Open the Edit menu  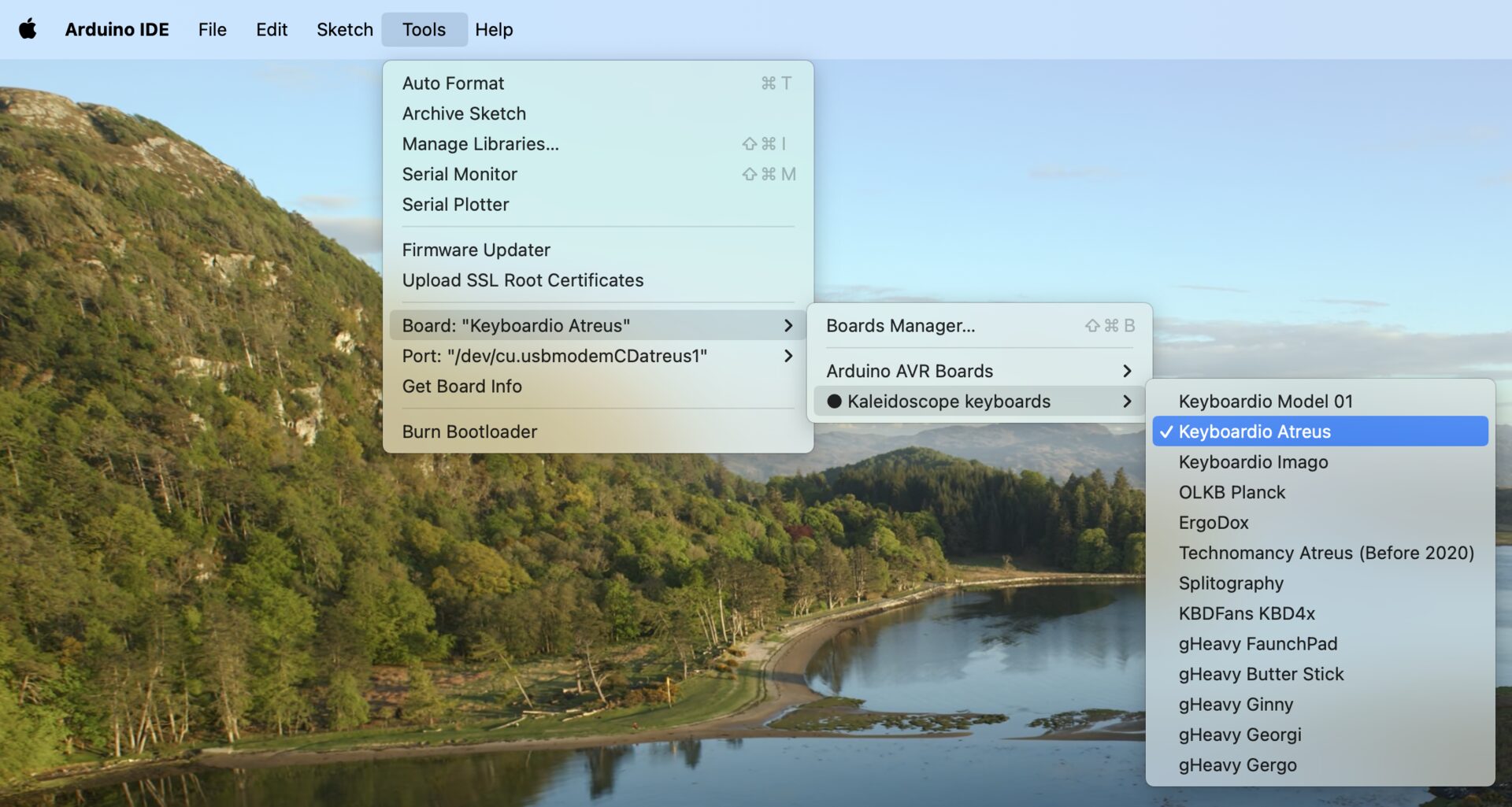[272, 29]
